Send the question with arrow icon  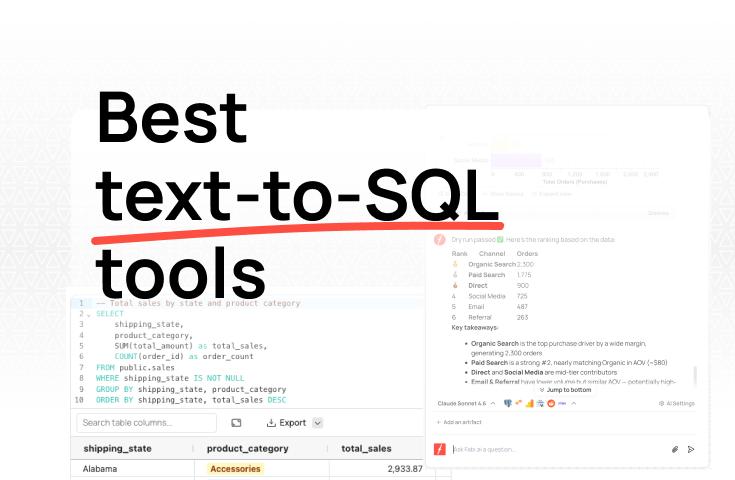point(690,449)
